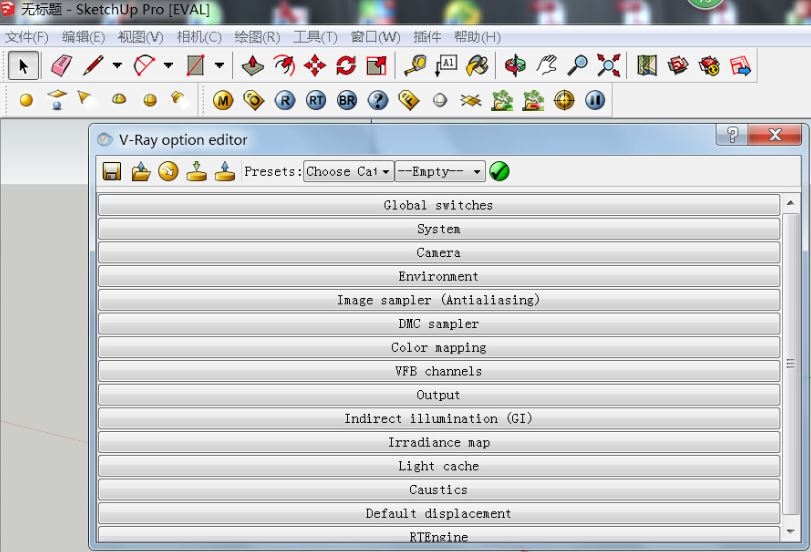This screenshot has height=552, width=811.
Task: Open the 相机(C) menu
Action: [x=199, y=37]
